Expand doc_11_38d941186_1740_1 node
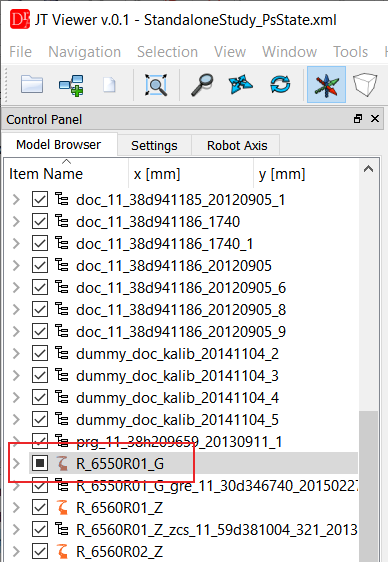 (16, 243)
